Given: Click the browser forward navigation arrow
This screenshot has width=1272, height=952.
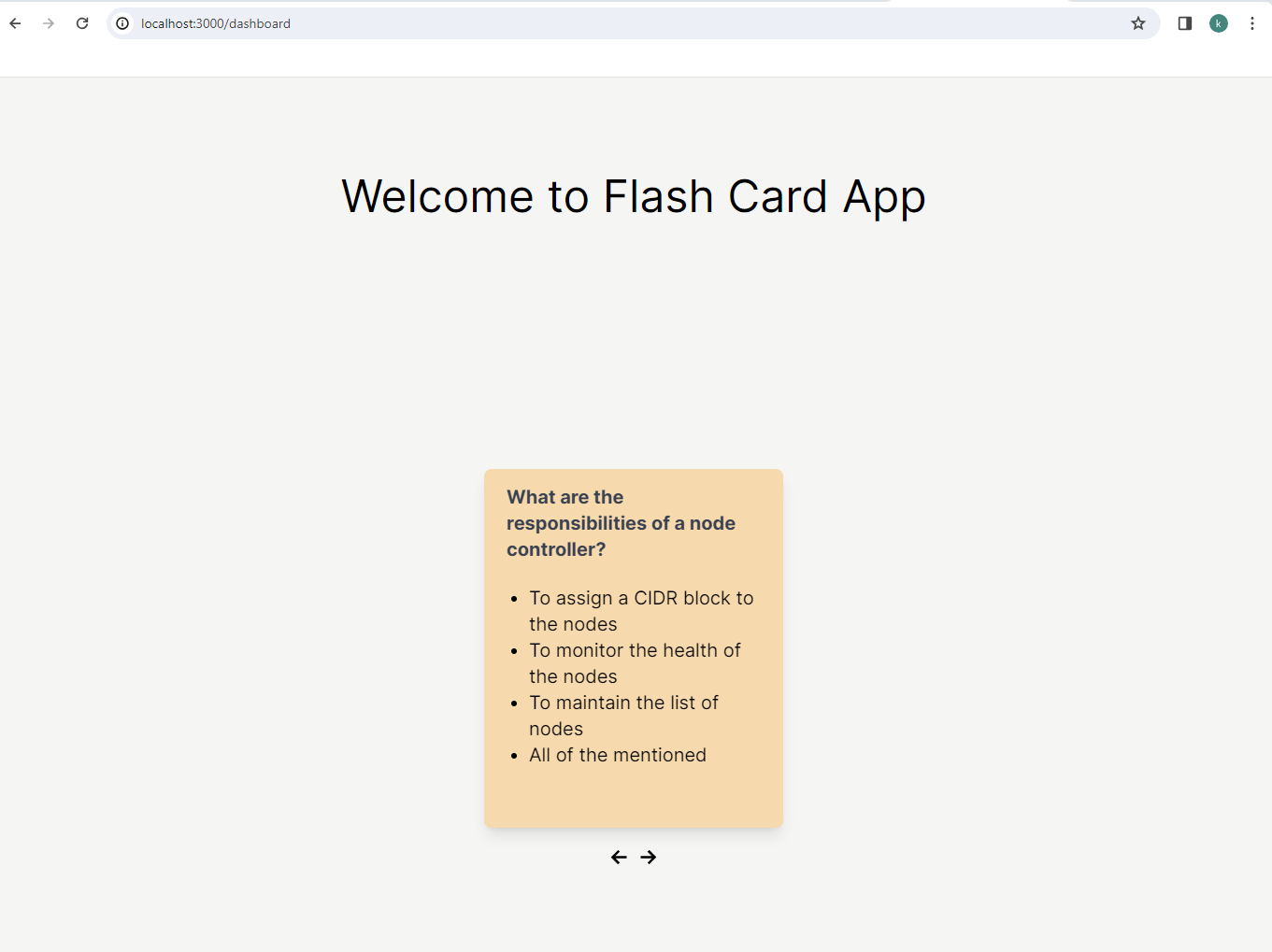Looking at the screenshot, I should click(48, 23).
